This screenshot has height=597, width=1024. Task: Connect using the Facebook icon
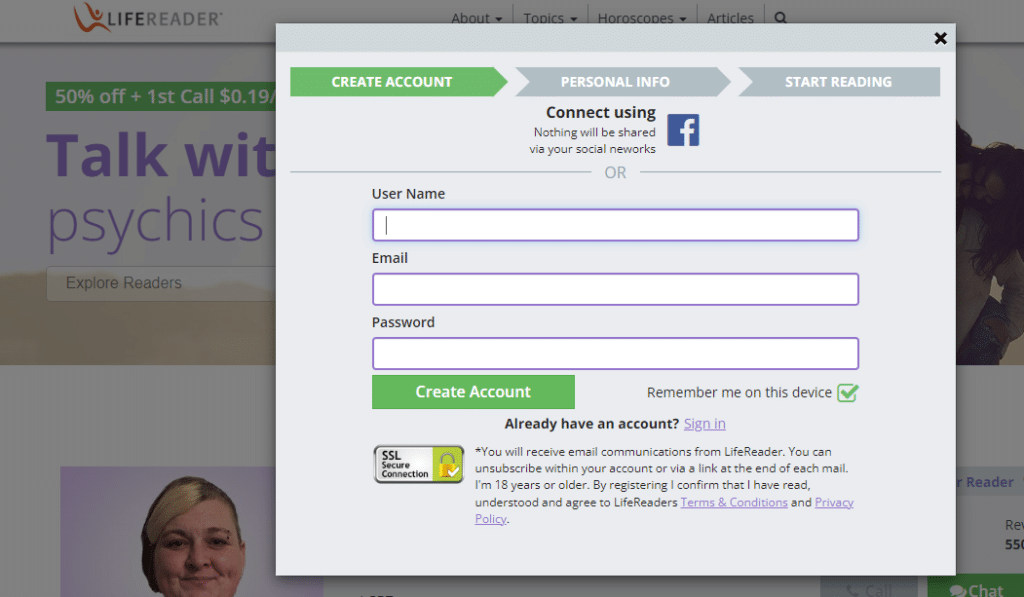coord(683,130)
